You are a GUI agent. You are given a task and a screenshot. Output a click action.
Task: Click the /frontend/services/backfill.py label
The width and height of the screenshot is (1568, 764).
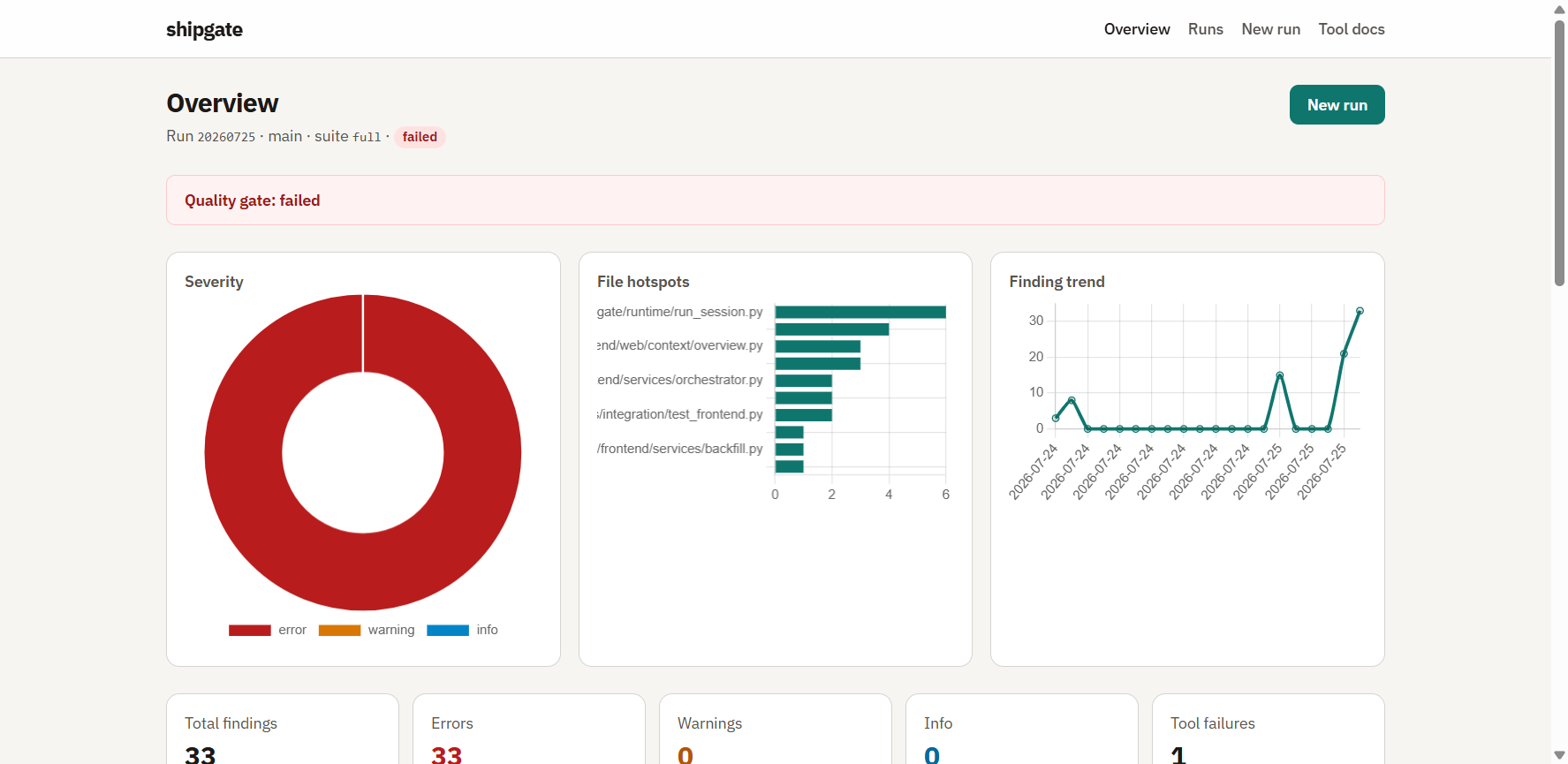[679, 449]
